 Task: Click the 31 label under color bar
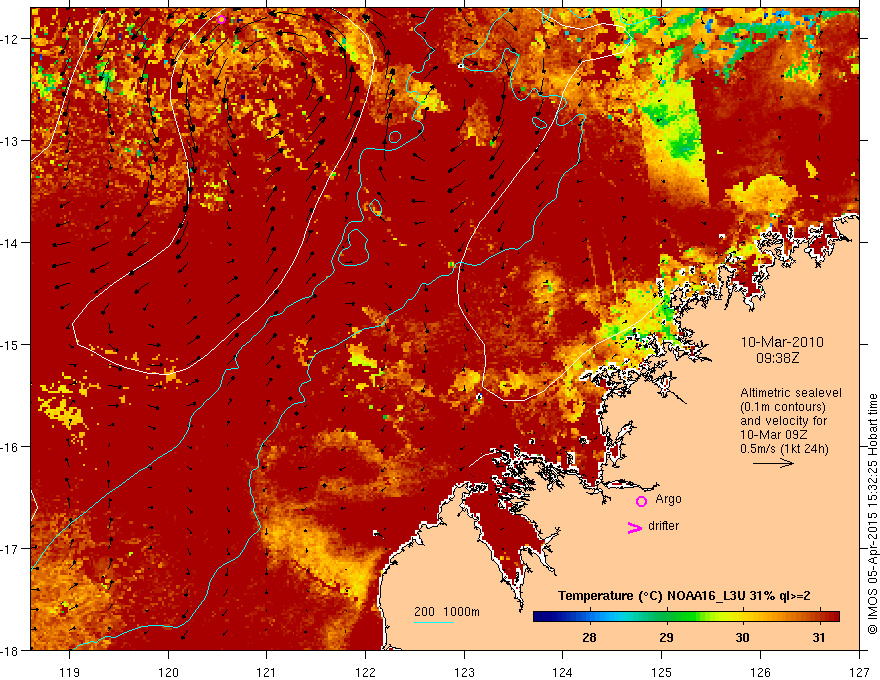pos(819,637)
